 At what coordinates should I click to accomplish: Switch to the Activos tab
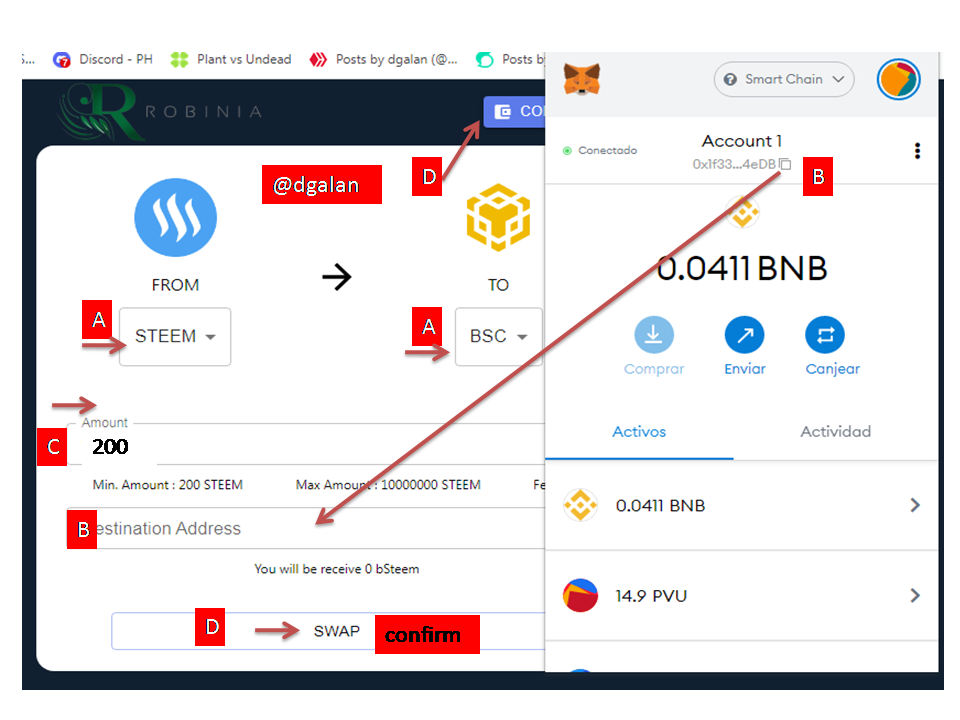[639, 432]
